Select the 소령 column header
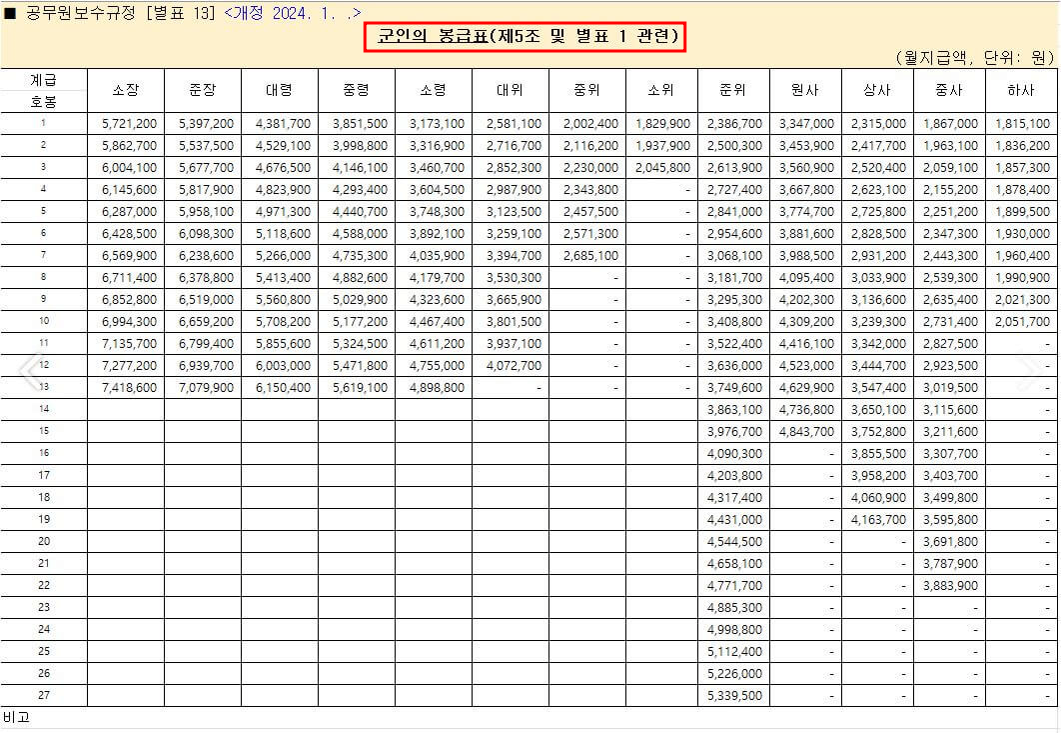The width and height of the screenshot is (1061, 733). [x=433, y=90]
